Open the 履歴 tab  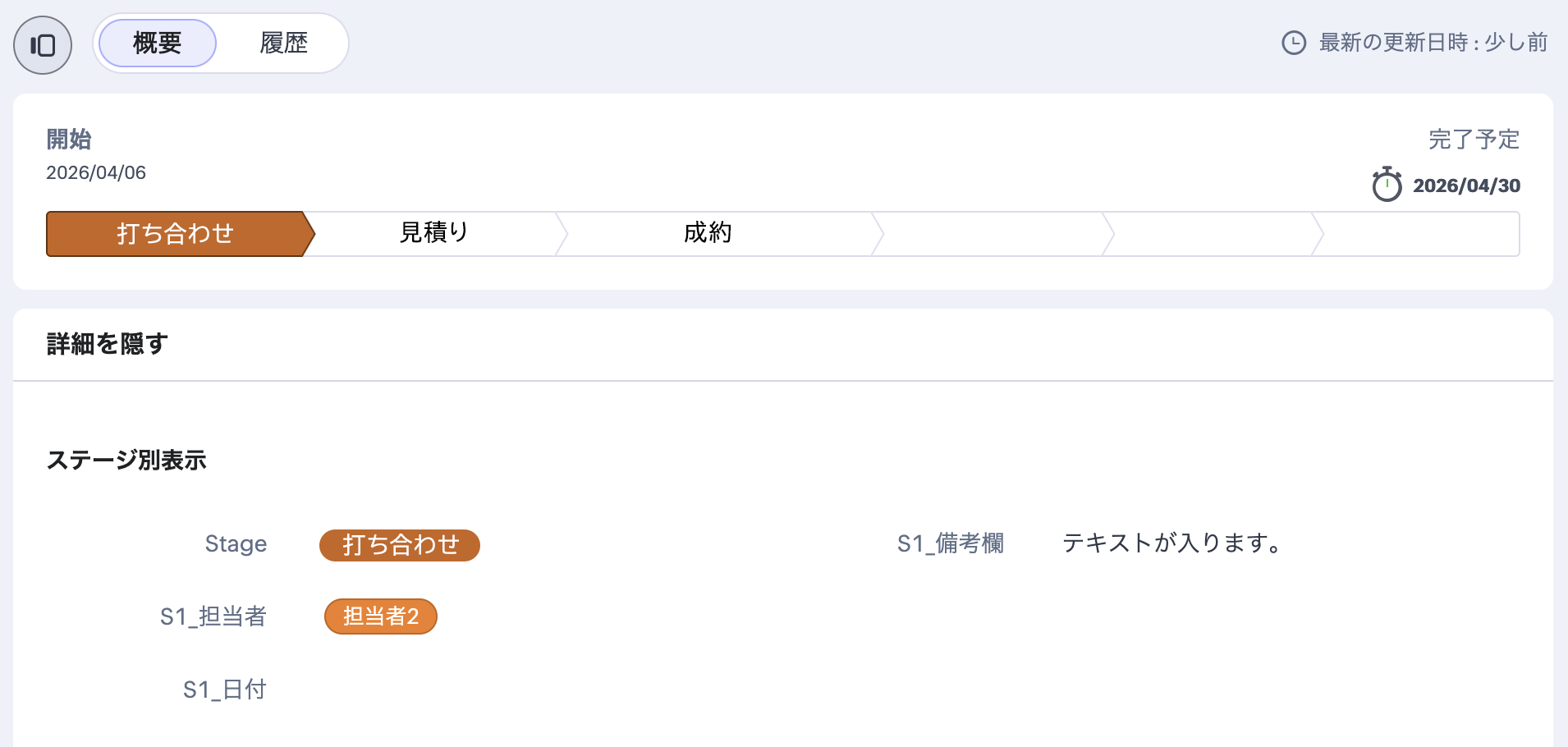[283, 44]
